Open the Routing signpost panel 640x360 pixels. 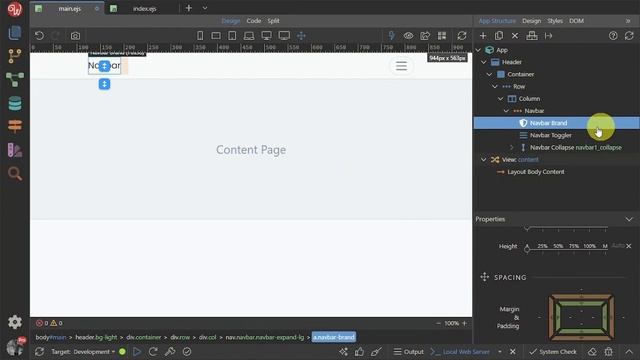15,127
